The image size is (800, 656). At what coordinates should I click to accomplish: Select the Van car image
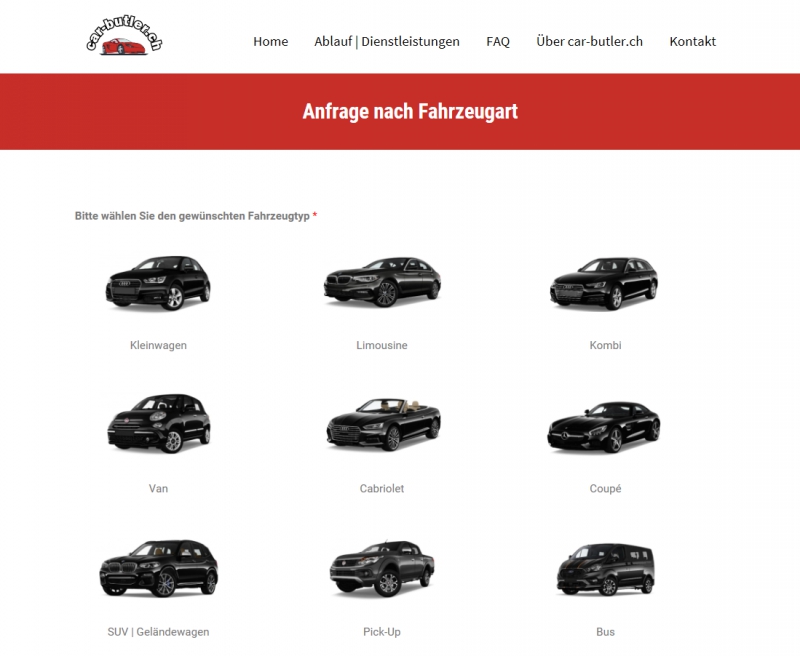coord(159,423)
